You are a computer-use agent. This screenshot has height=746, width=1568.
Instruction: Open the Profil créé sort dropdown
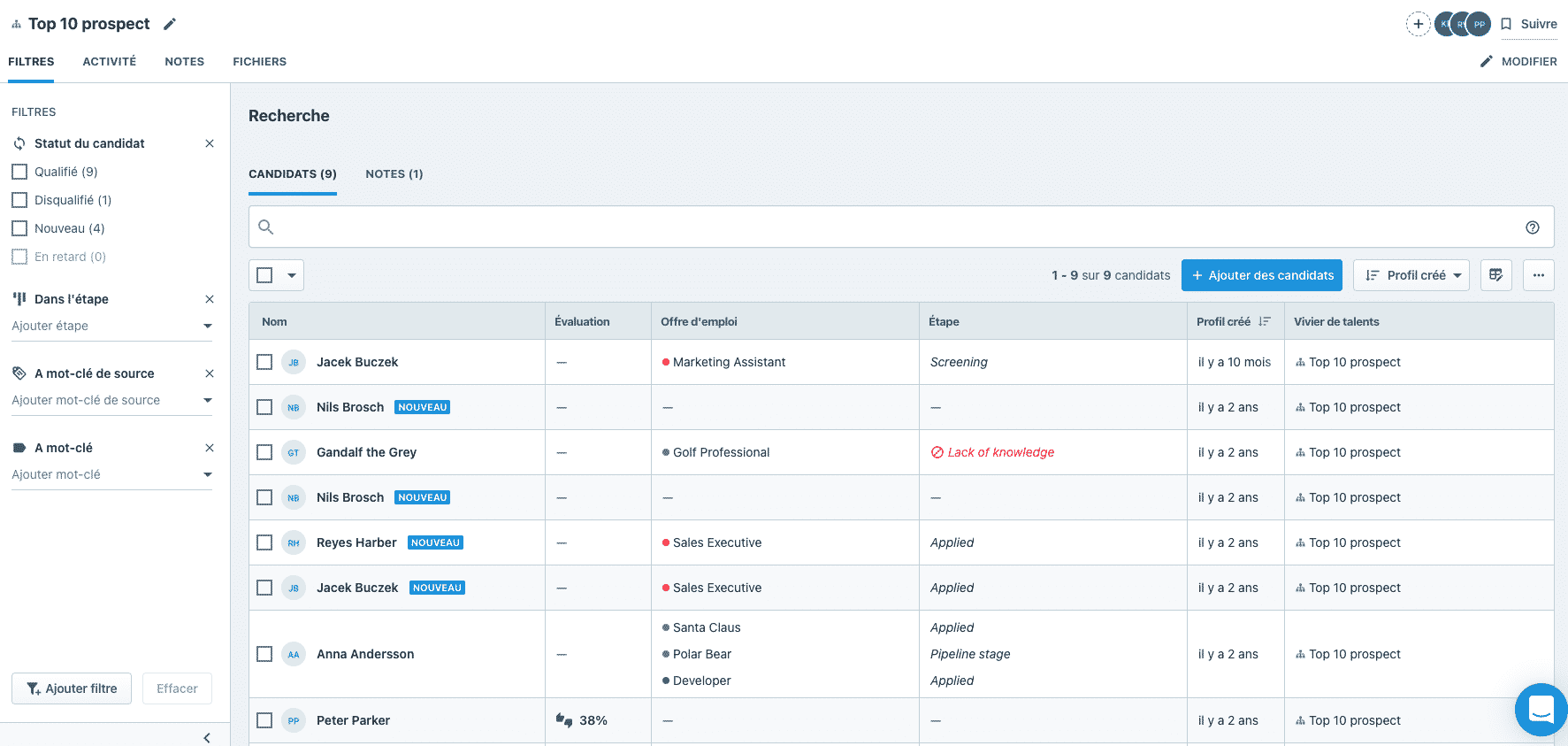click(x=1411, y=275)
